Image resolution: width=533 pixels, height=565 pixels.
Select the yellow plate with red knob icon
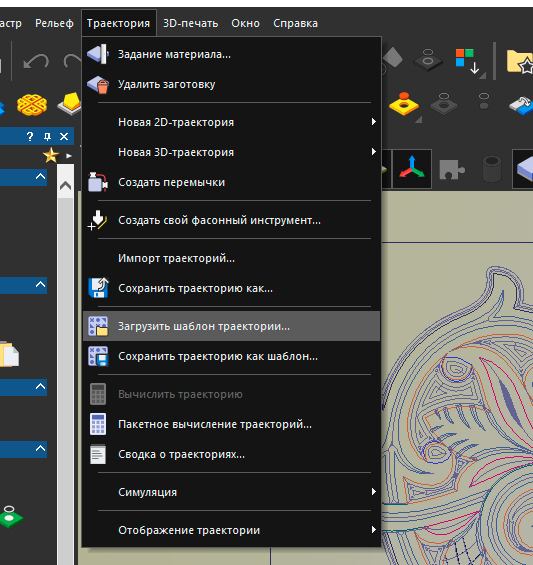[404, 104]
